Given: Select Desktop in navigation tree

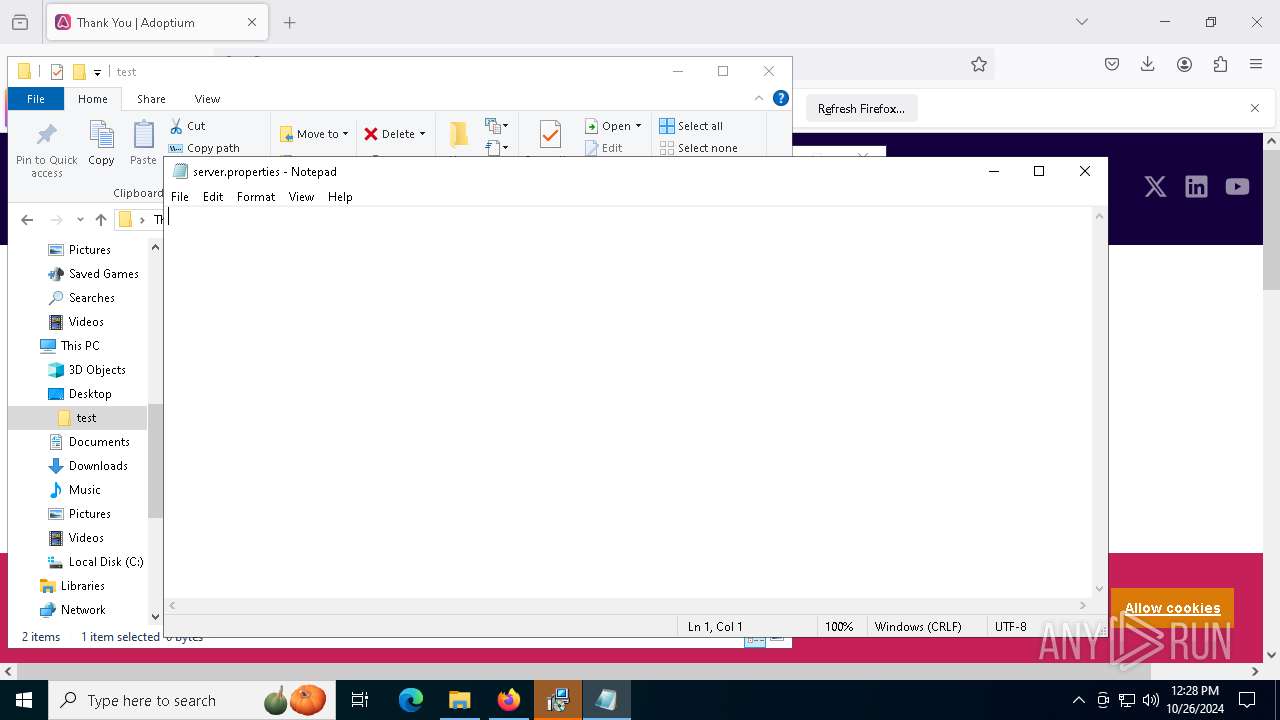Looking at the screenshot, I should pyautogui.click(x=79, y=394).
